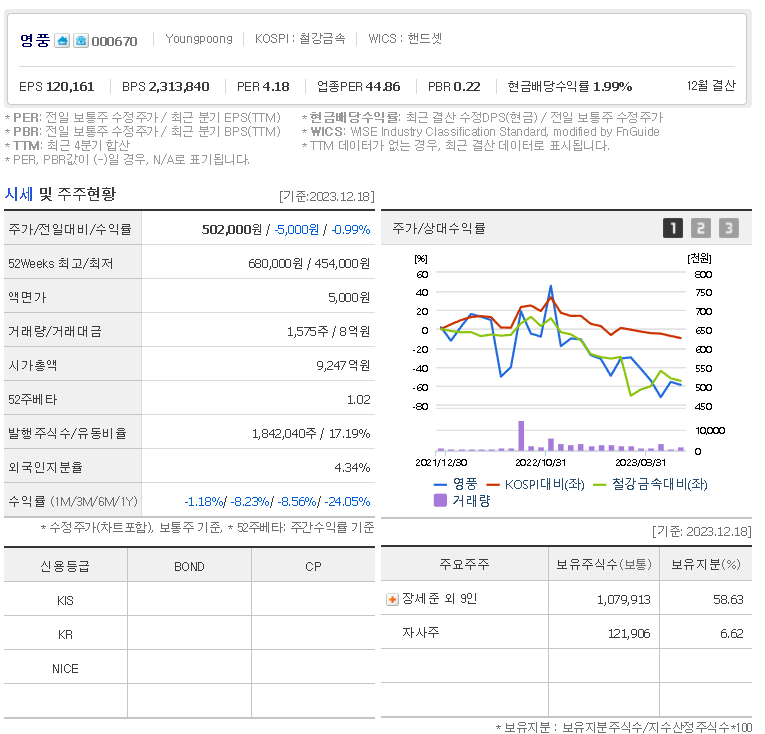
Task: Click the -24.05% 1Y return value
Action: pos(347,501)
